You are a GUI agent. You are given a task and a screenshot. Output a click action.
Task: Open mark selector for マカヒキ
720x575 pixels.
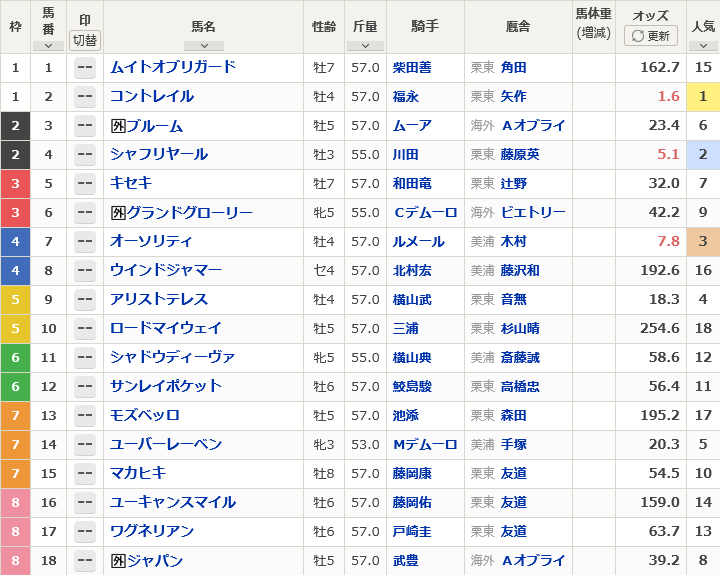pyautogui.click(x=85, y=474)
